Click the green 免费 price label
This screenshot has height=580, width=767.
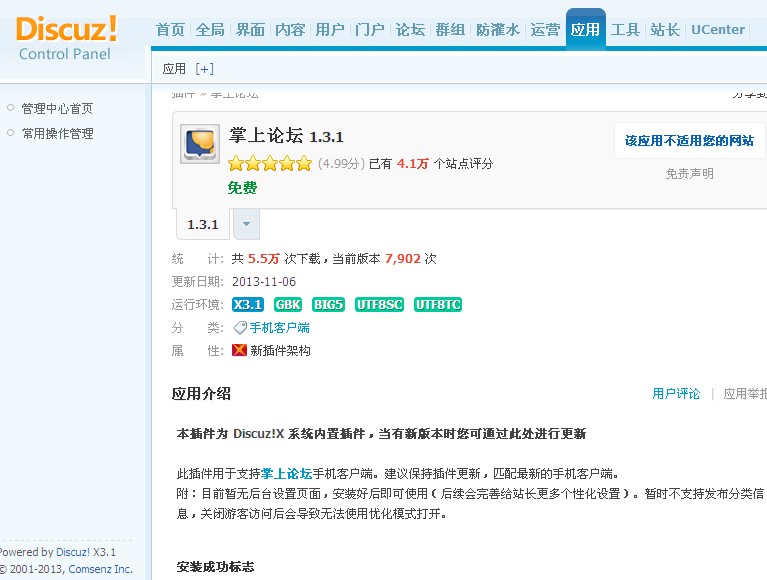pos(242,188)
